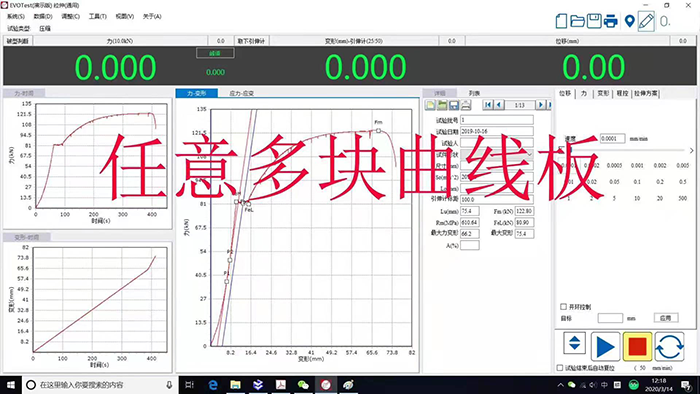Image resolution: width=700 pixels, height=394 pixels.
Task: Save using the top-right floppy disk icon
Action: (x=594, y=21)
